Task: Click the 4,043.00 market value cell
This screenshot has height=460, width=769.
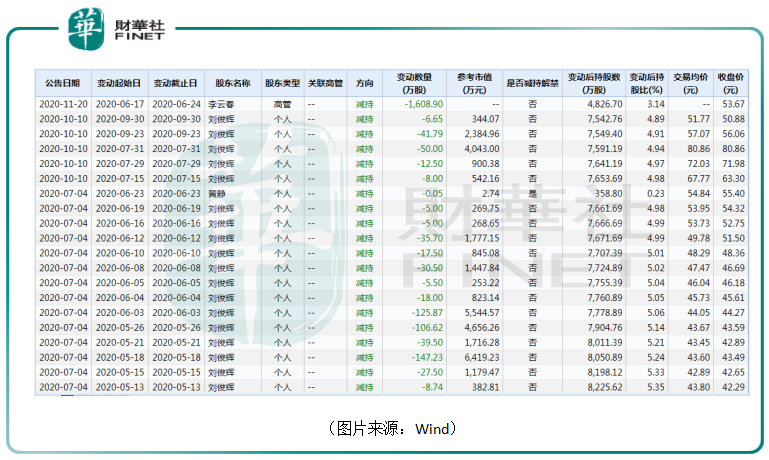Action: (482, 149)
